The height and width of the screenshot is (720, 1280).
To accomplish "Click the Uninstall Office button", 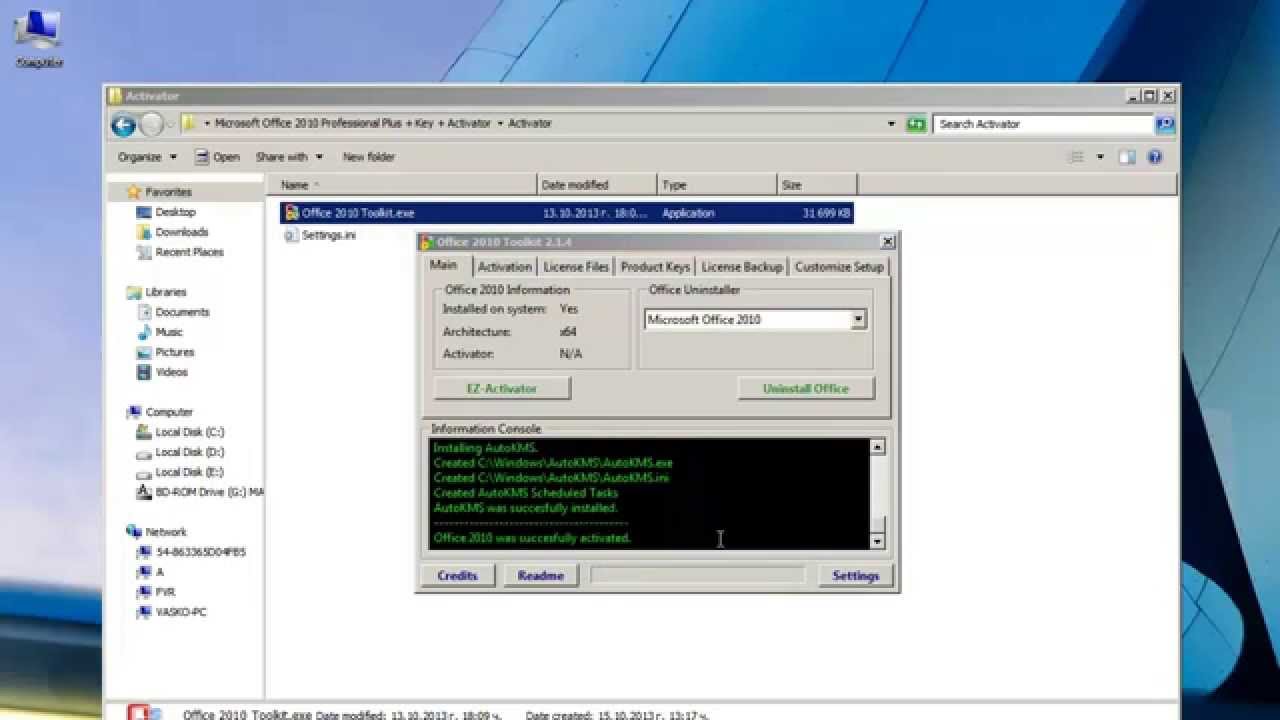I will pyautogui.click(x=806, y=388).
